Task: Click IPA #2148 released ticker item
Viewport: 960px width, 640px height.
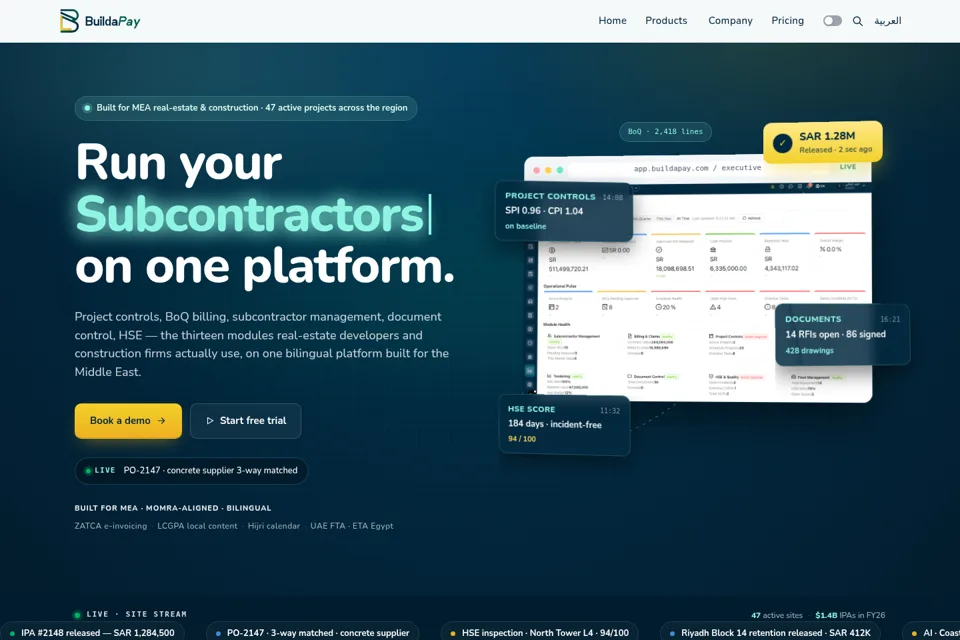Action: [92, 633]
